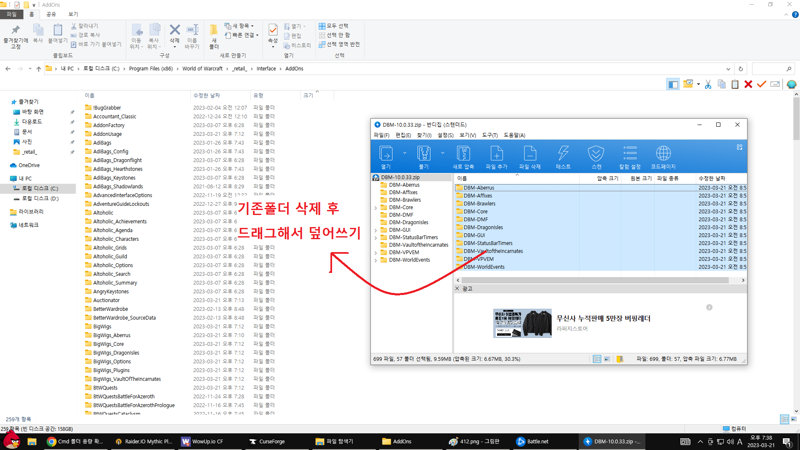Click the red X delete icon in Explorer's secondary toolbar
The height and width of the screenshot is (450, 800).
(748, 84)
